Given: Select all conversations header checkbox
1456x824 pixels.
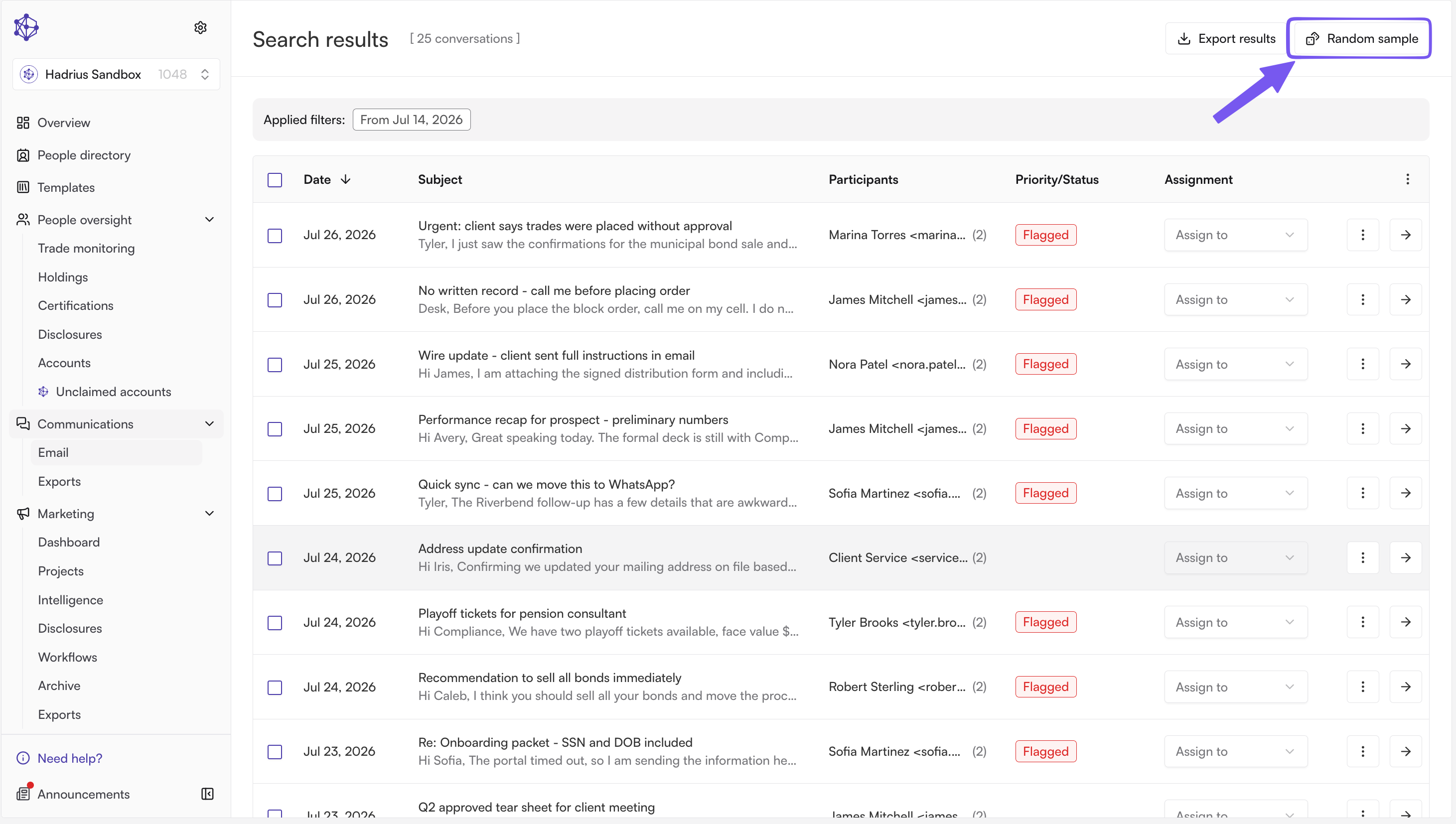Looking at the screenshot, I should 275,180.
